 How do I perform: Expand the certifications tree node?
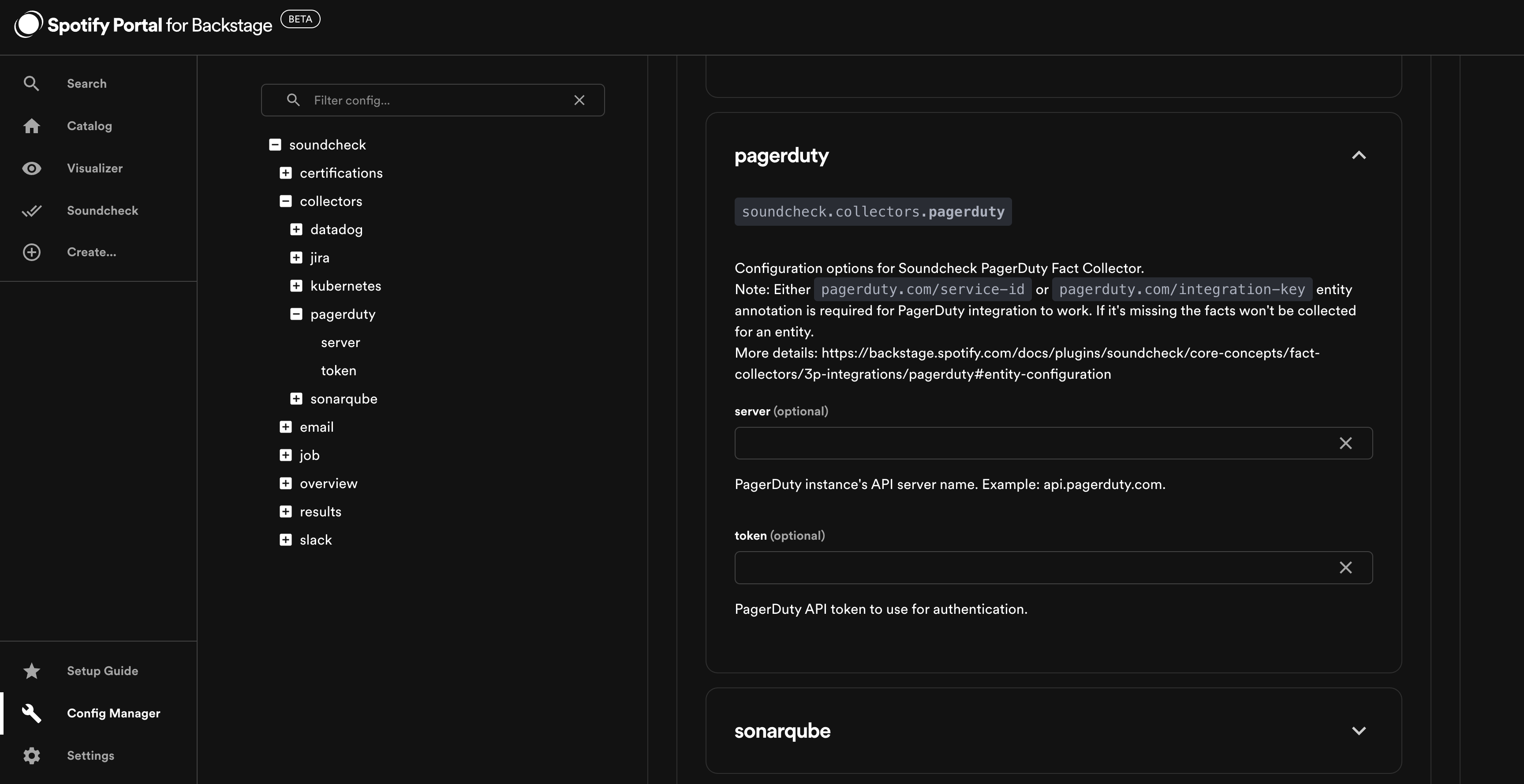(x=286, y=173)
